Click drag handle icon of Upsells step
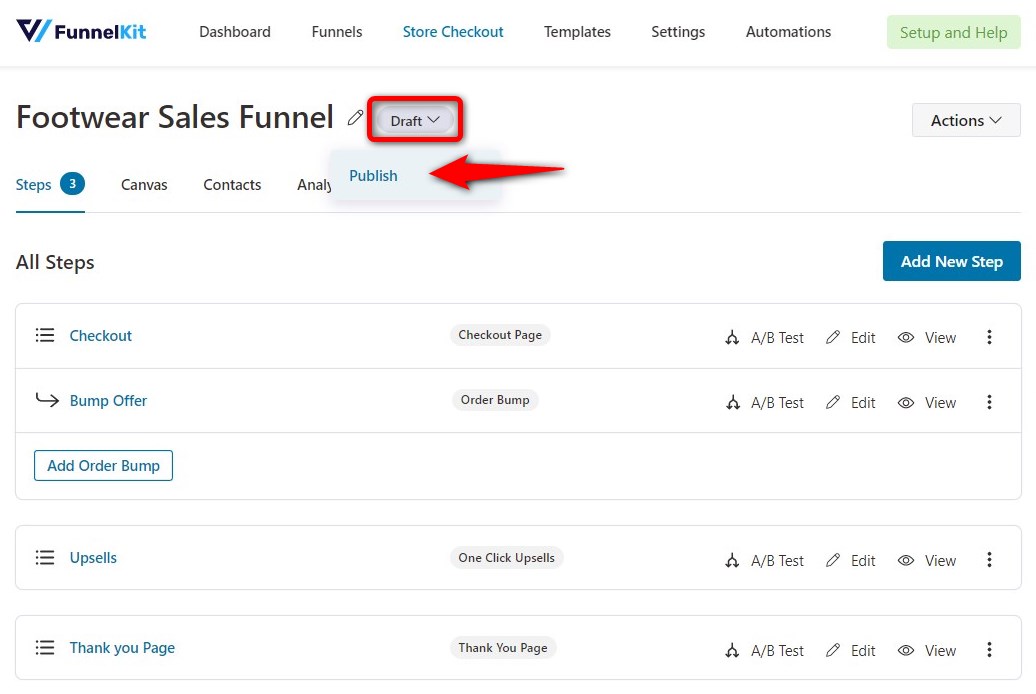1036x694 pixels. pos(45,557)
